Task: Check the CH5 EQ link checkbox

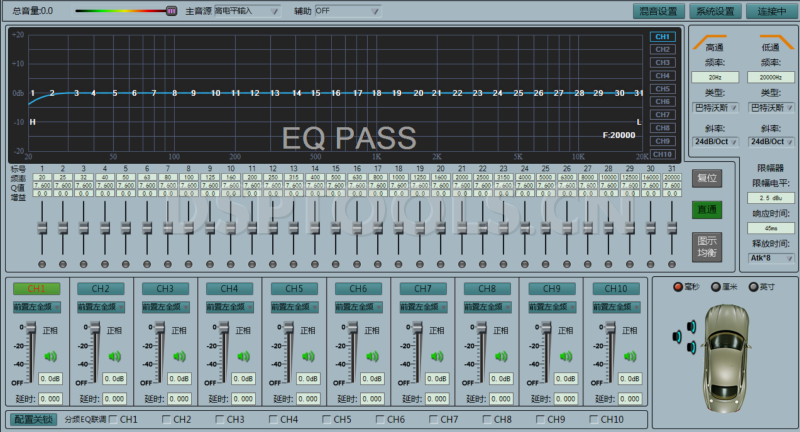Action: click(x=327, y=420)
